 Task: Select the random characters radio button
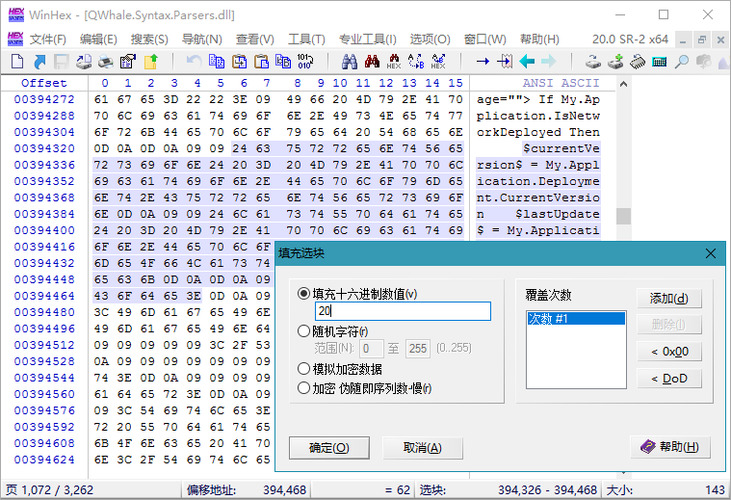[304, 331]
